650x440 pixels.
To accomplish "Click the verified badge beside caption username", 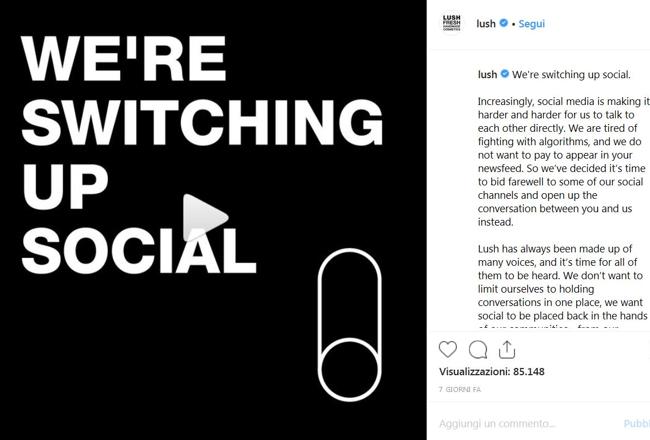I will pos(504,74).
